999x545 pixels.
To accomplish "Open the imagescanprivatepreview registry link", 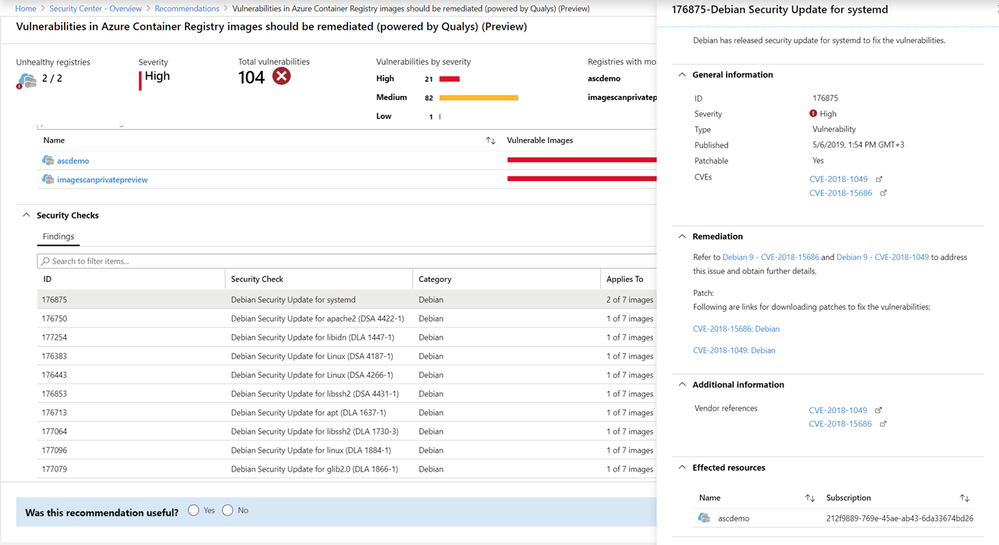I will tap(103, 180).
